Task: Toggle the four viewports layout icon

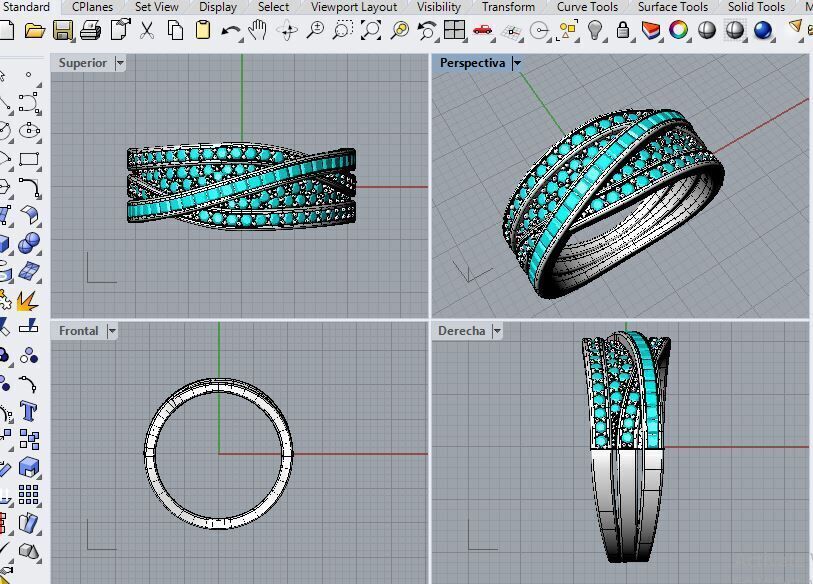Action: [454, 30]
